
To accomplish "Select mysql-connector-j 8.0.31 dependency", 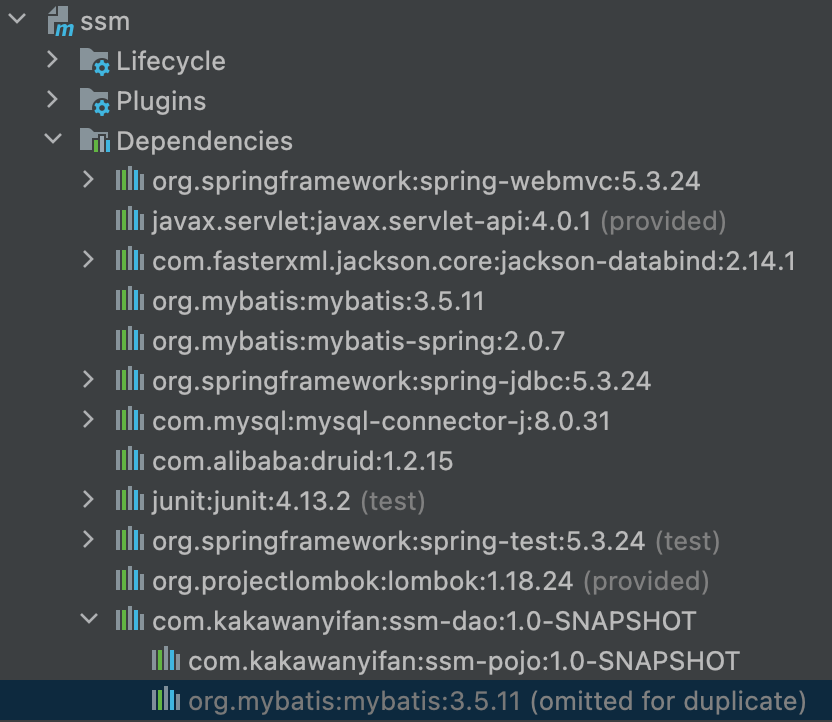I will tap(380, 421).
